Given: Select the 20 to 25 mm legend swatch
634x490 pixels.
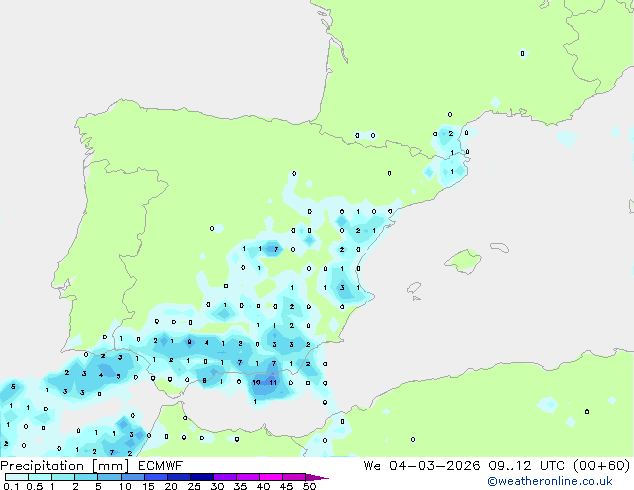Looking at the screenshot, I should [178, 477].
